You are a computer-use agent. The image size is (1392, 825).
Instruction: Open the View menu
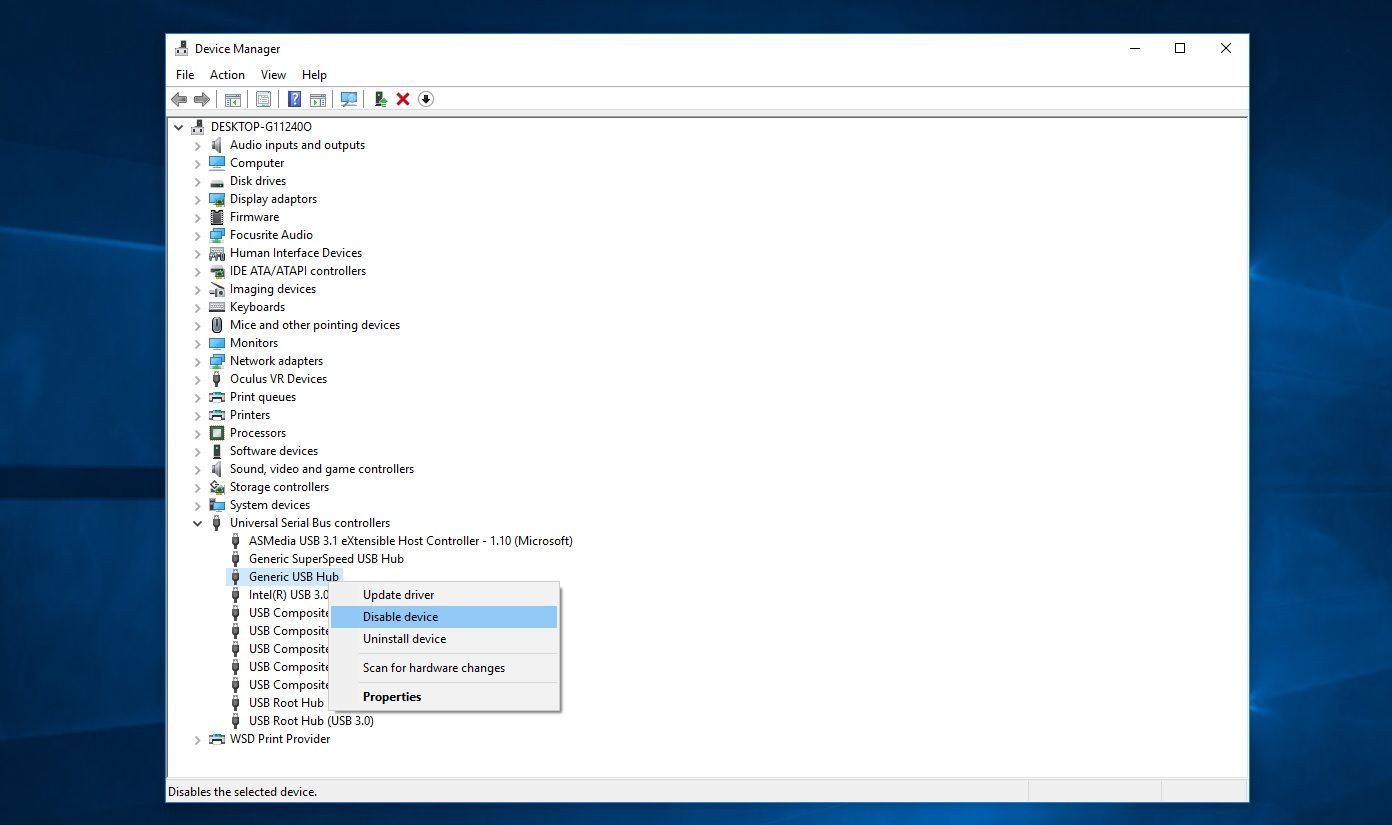click(273, 75)
